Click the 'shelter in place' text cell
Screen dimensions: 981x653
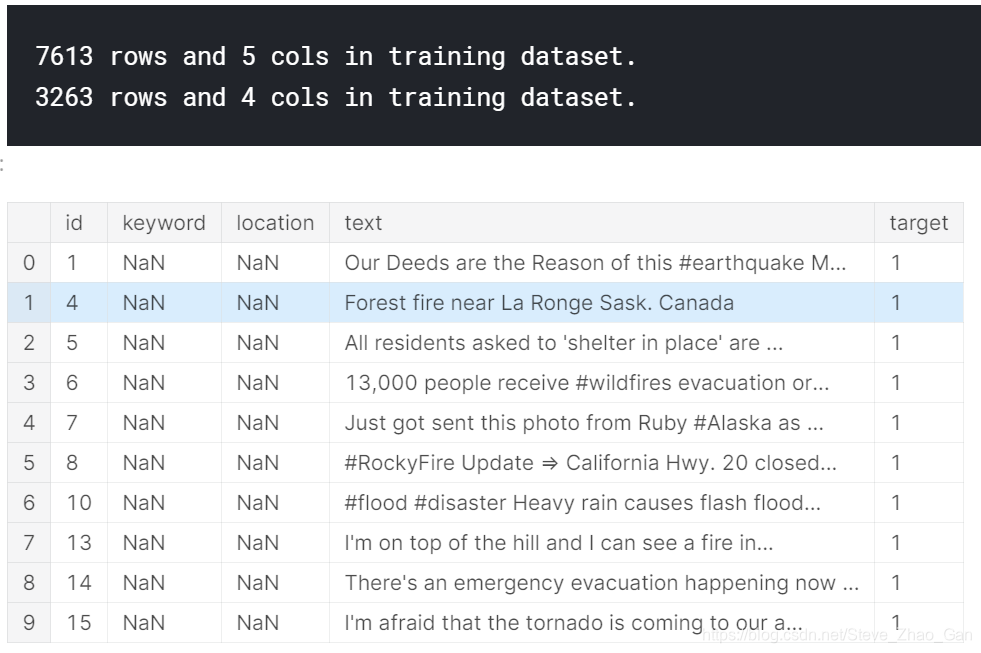coord(563,343)
